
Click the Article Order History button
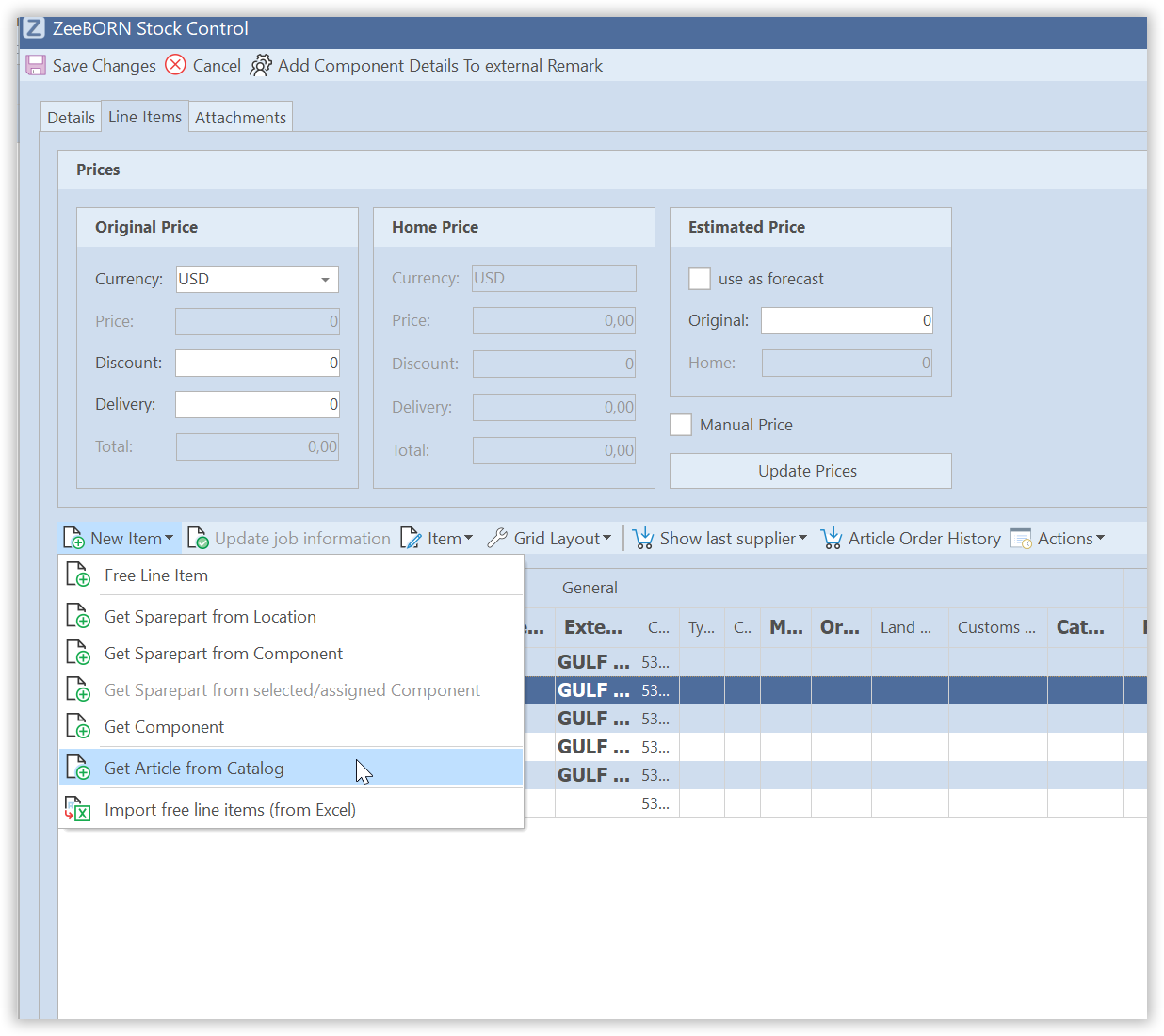click(911, 538)
